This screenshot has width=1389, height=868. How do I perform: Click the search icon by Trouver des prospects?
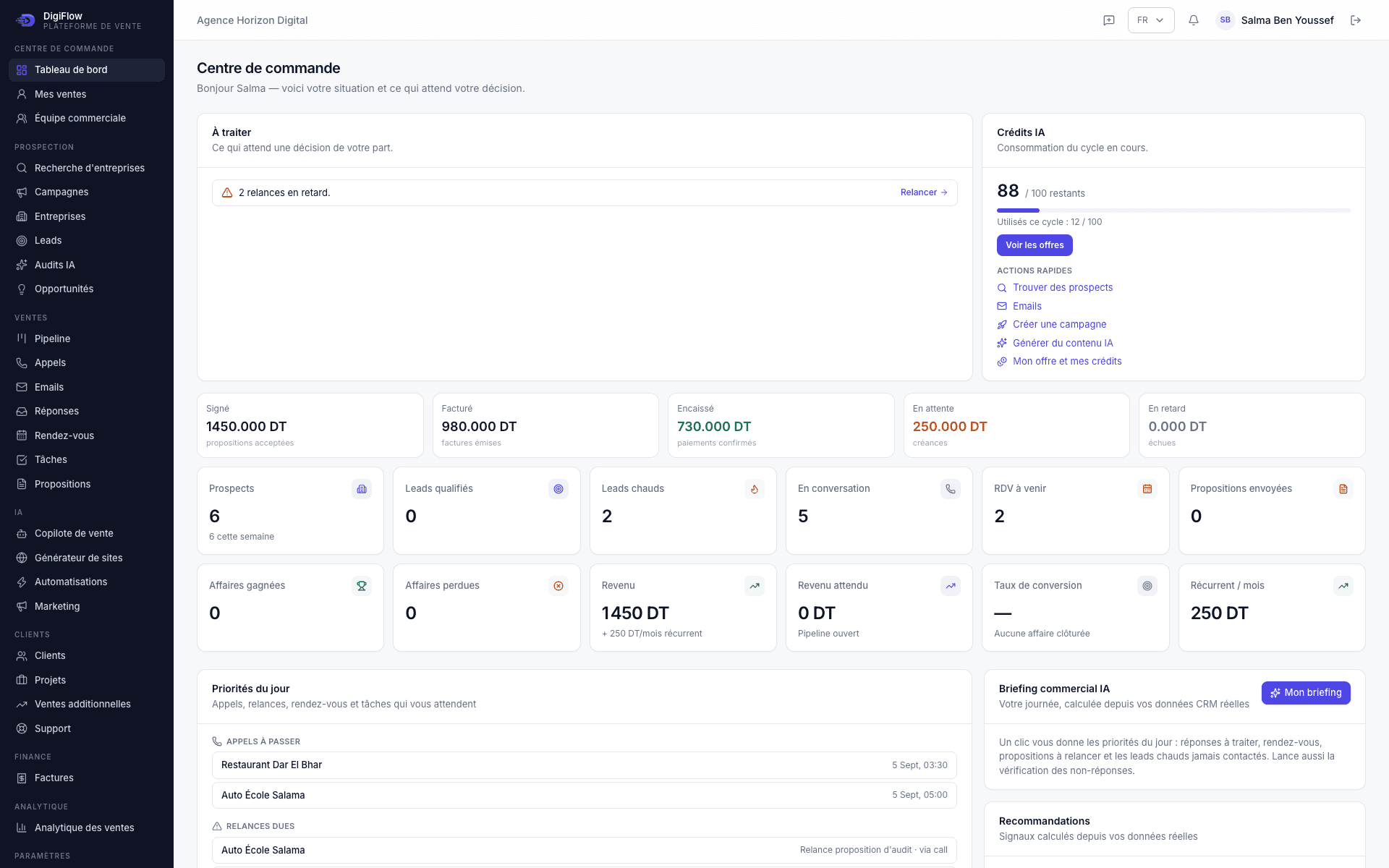click(1002, 288)
